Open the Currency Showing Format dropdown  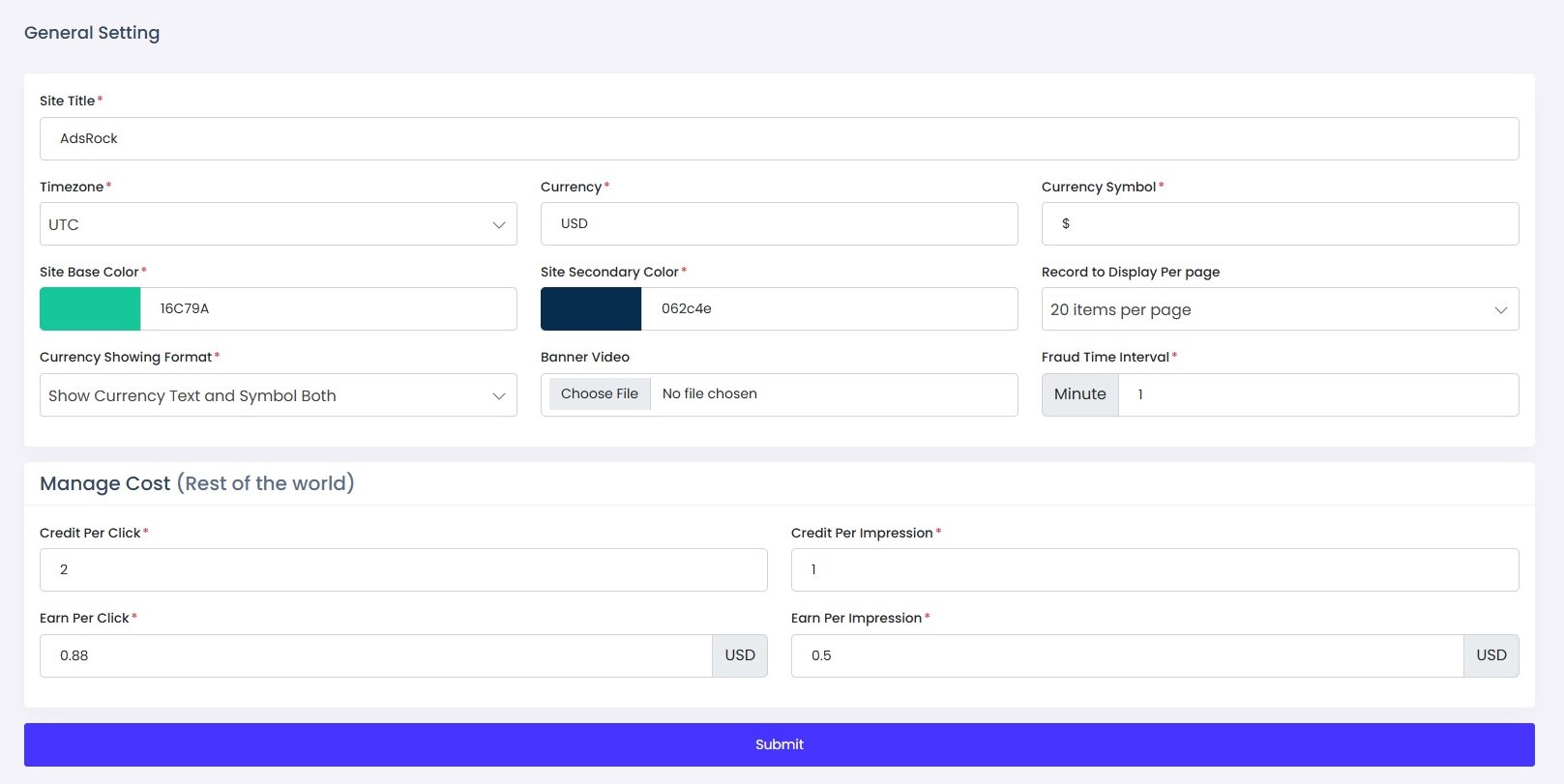click(278, 395)
